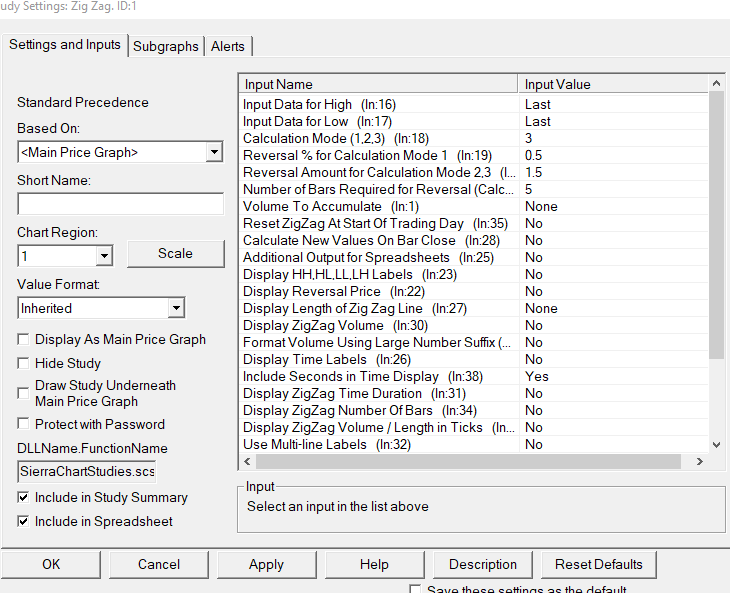Click the 0.5 reversal percent value
The height and width of the screenshot is (593, 730).
pos(534,155)
